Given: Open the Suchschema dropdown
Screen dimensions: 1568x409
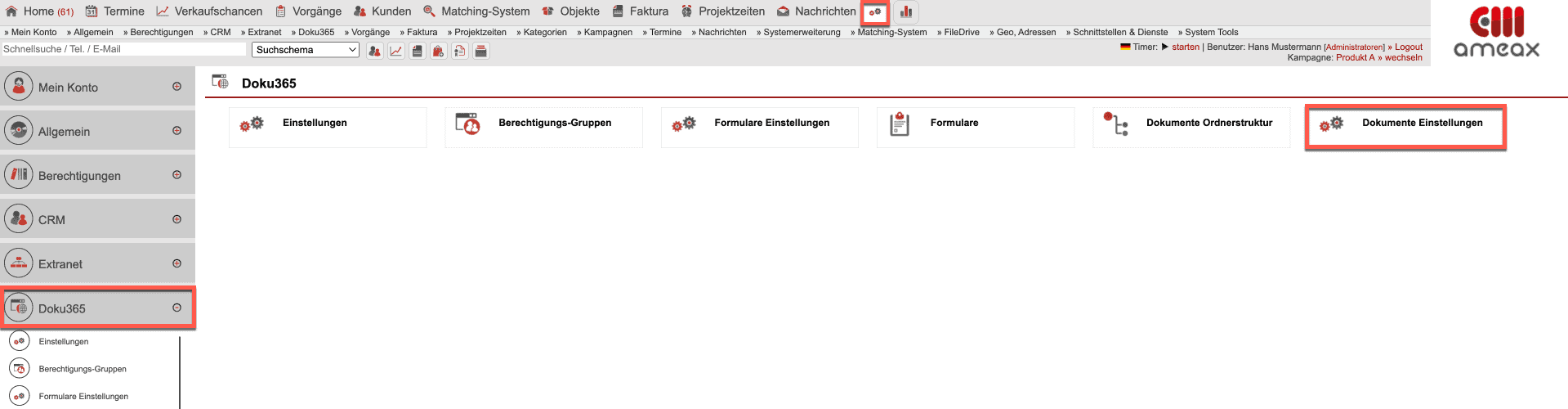Looking at the screenshot, I should [306, 50].
